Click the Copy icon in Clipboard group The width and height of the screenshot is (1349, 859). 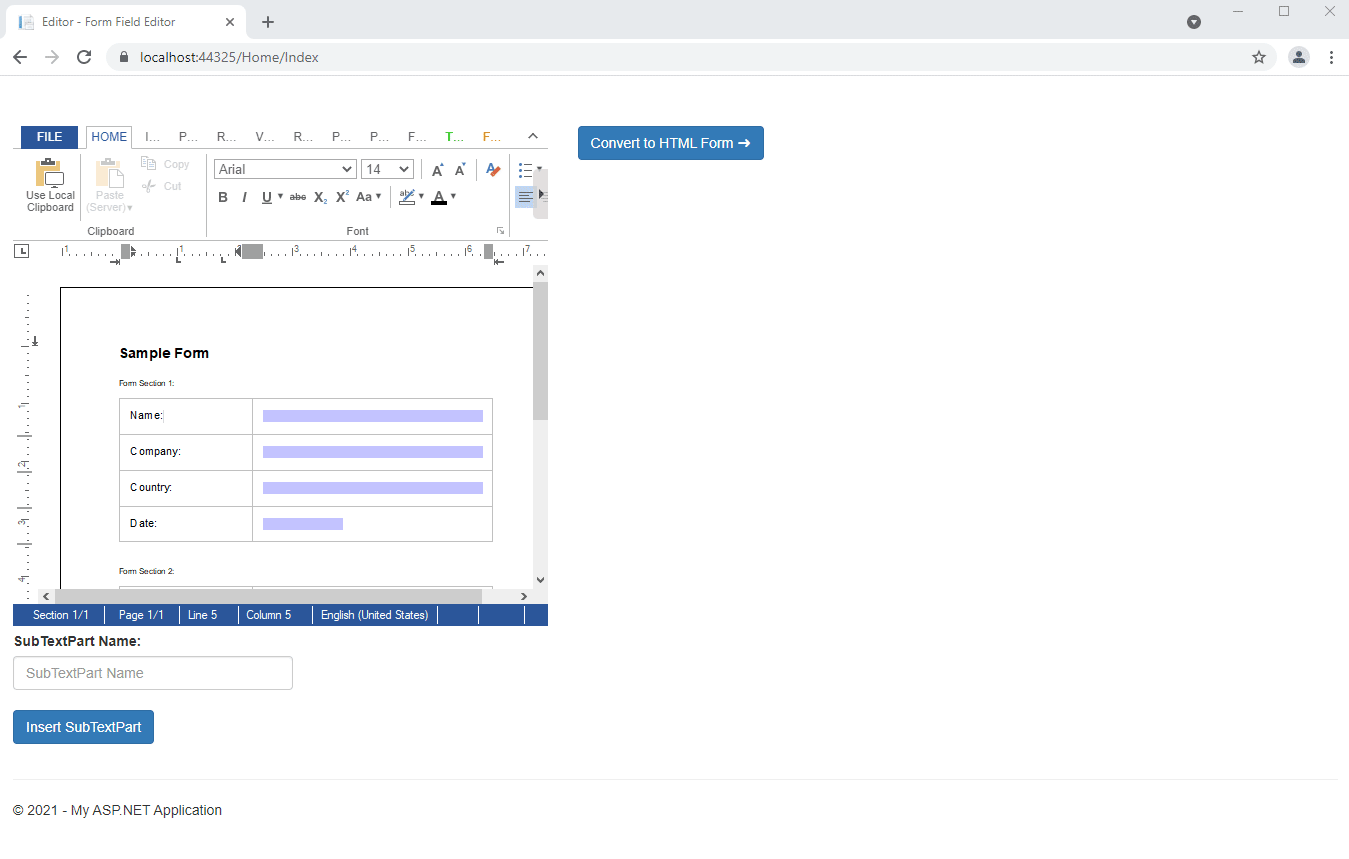point(149,163)
